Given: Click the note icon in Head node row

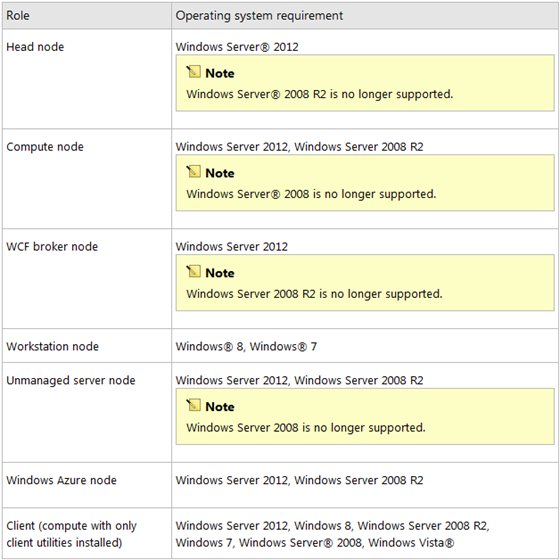Looking at the screenshot, I should tap(193, 72).
